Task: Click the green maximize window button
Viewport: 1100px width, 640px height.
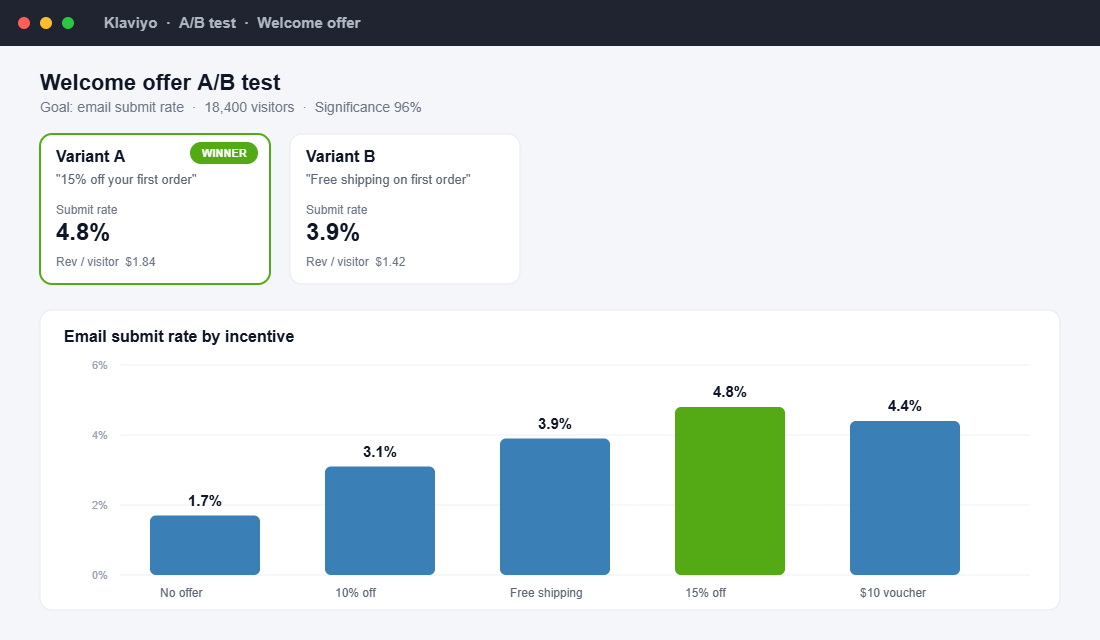Action: click(x=68, y=23)
